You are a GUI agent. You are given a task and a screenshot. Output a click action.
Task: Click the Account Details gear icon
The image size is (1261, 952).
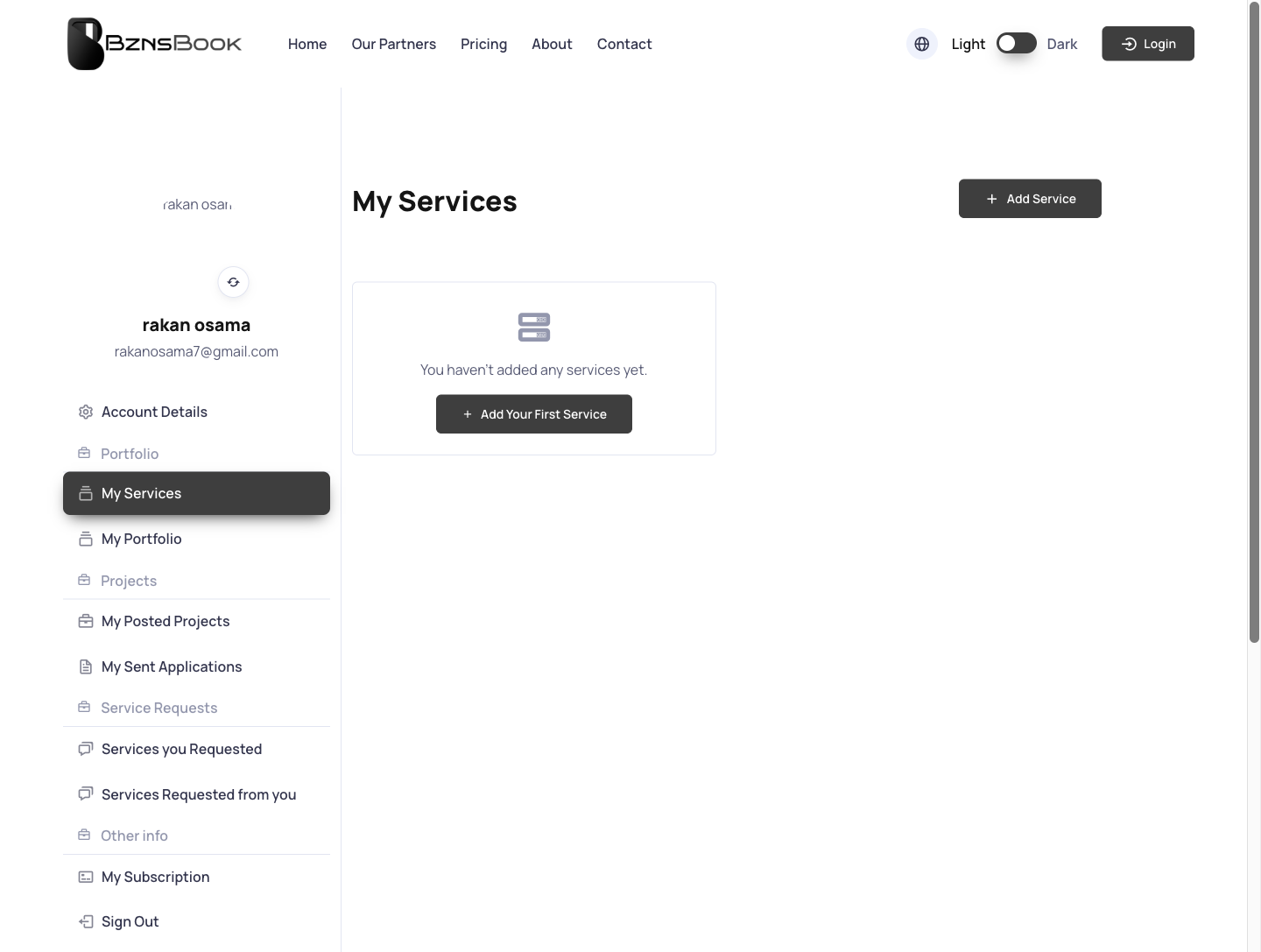(86, 412)
